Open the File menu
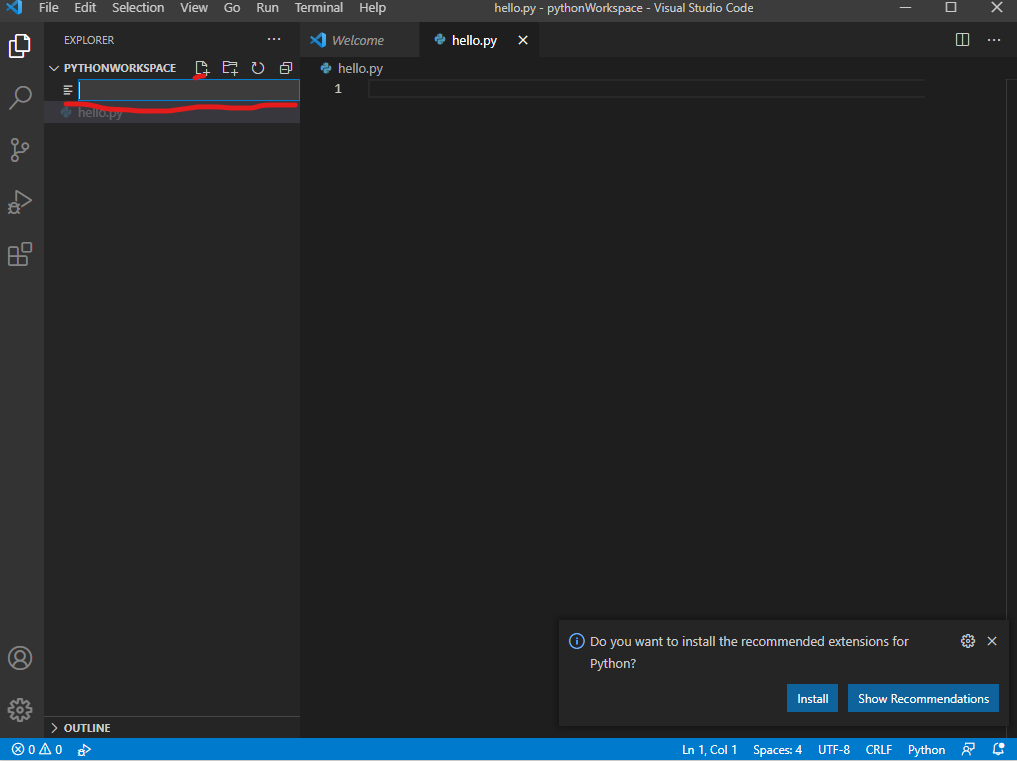 tap(49, 8)
